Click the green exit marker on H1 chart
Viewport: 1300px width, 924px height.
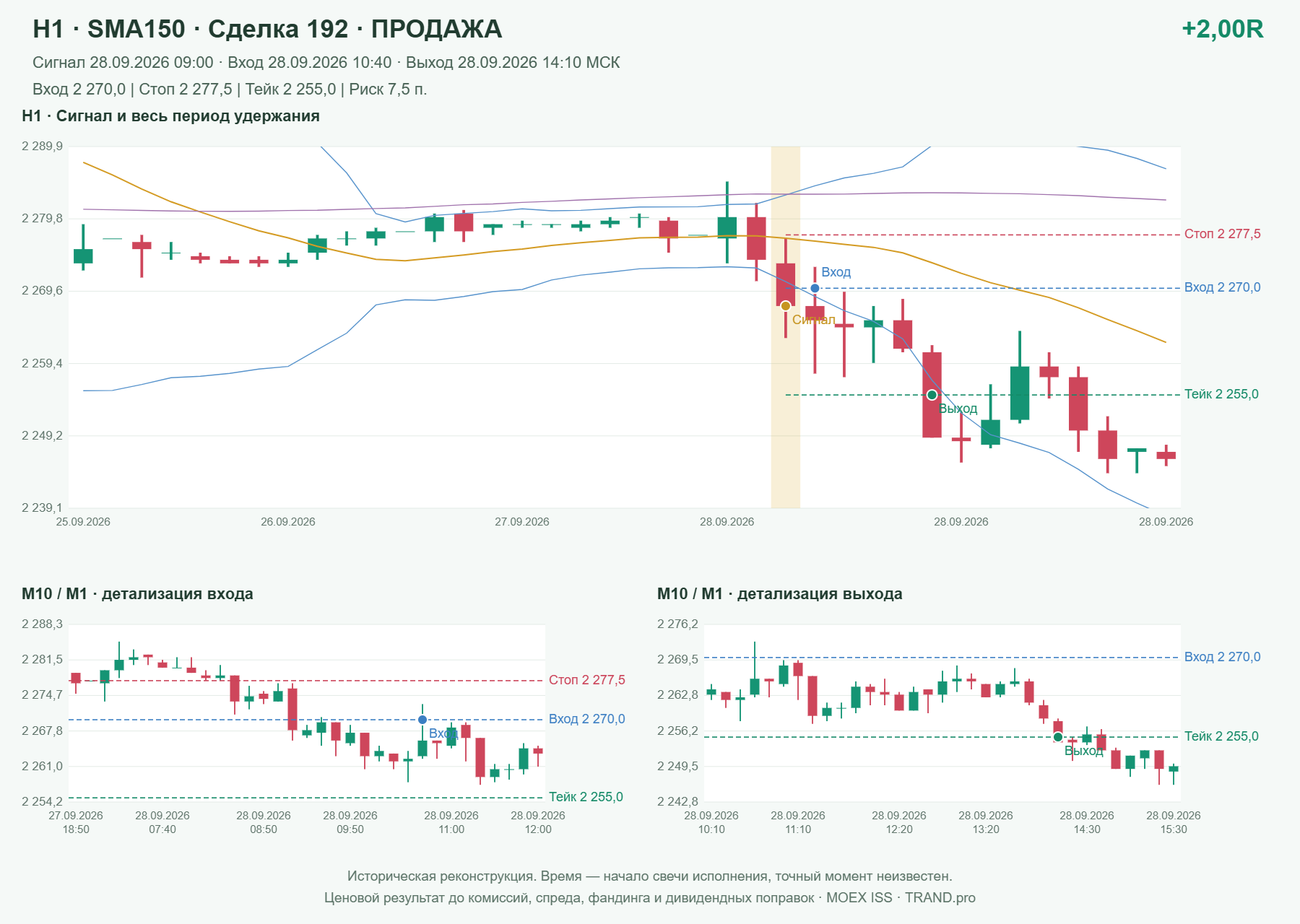click(x=932, y=395)
